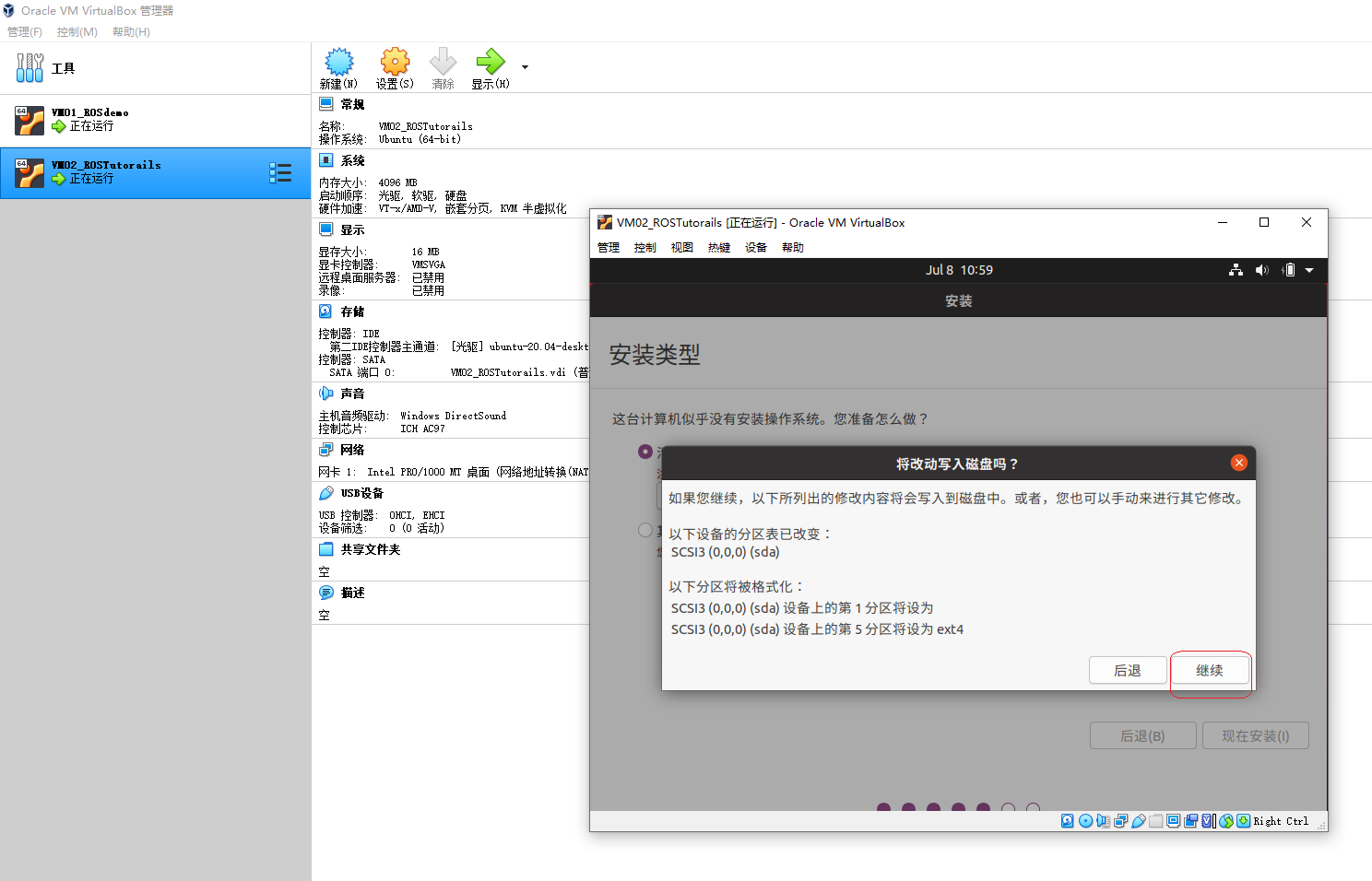
Task: Open system menu arrow in Ubuntu top bar
Action: (1310, 269)
